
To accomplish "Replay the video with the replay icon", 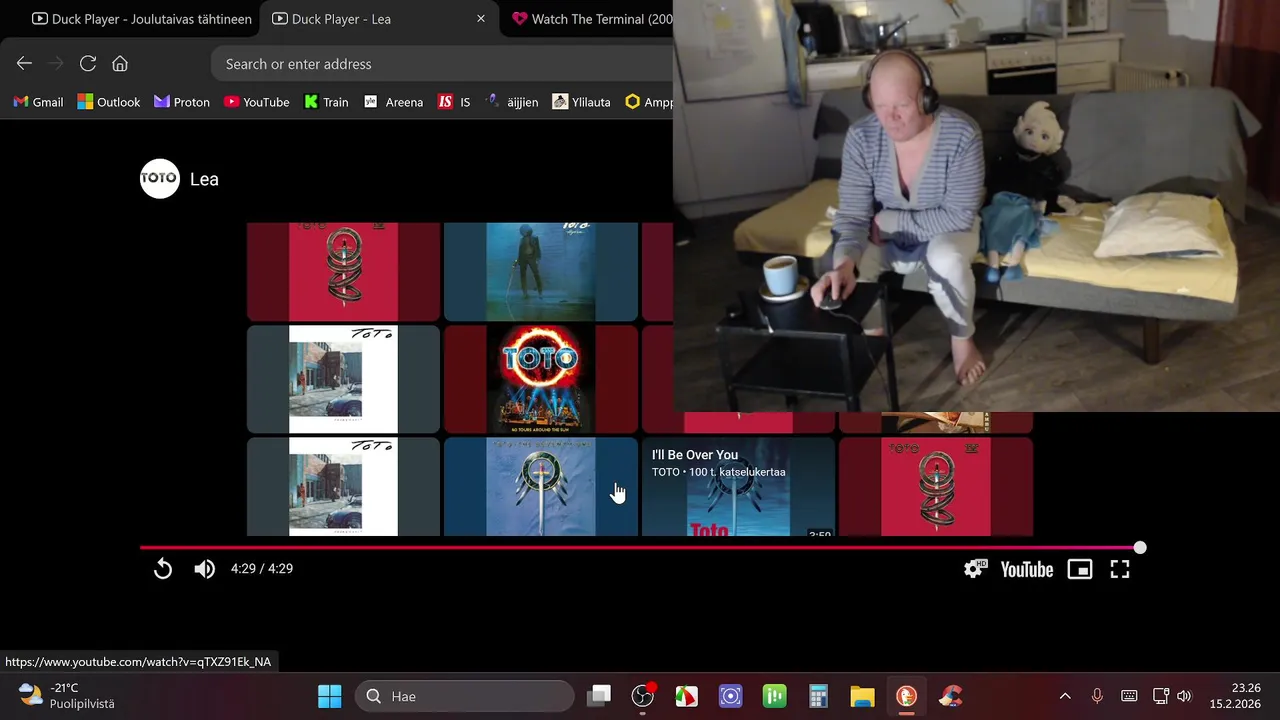I will (163, 569).
